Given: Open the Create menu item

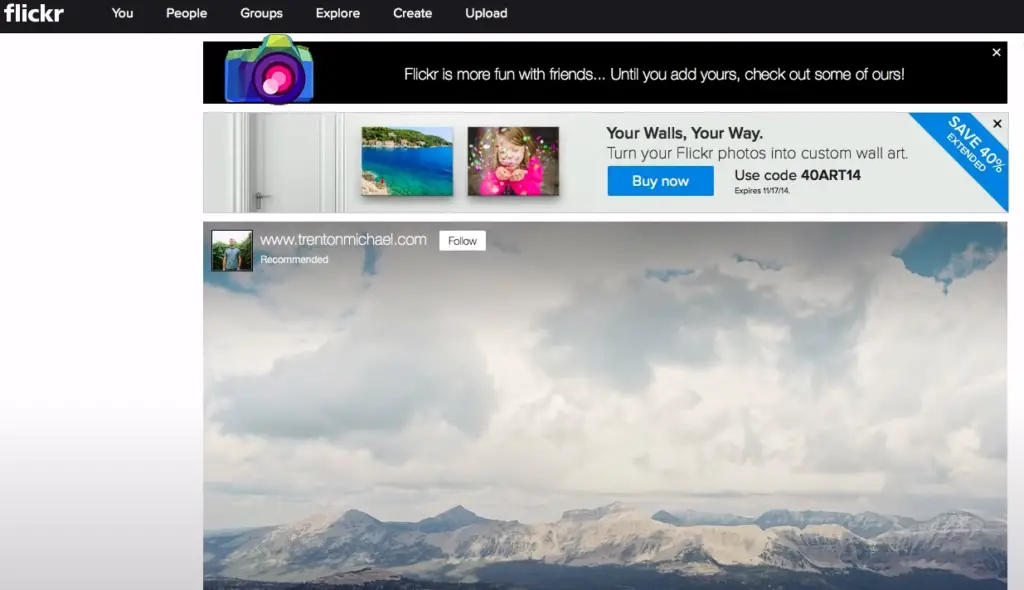Looking at the screenshot, I should click(412, 13).
